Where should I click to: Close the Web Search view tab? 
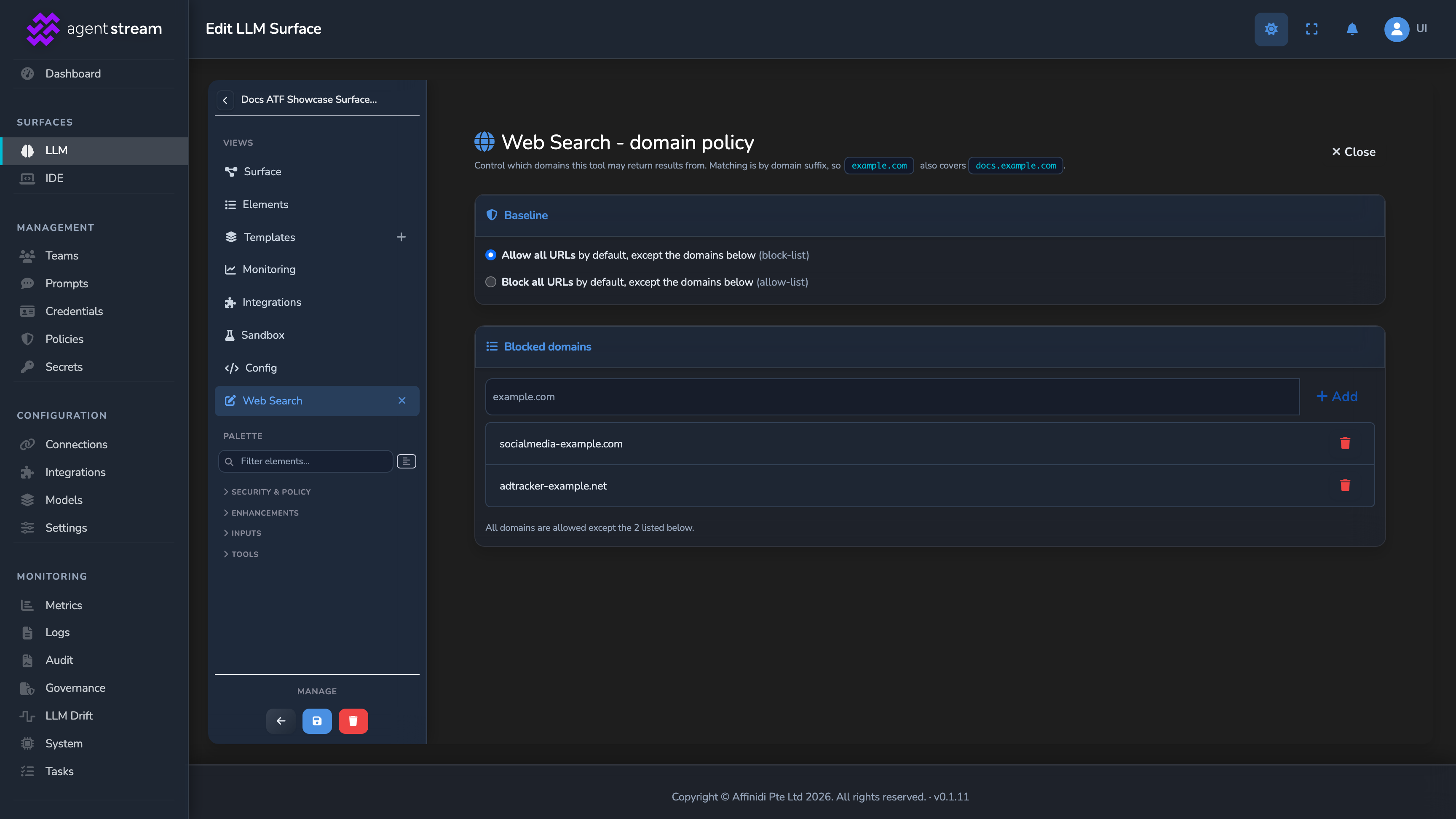(x=402, y=400)
